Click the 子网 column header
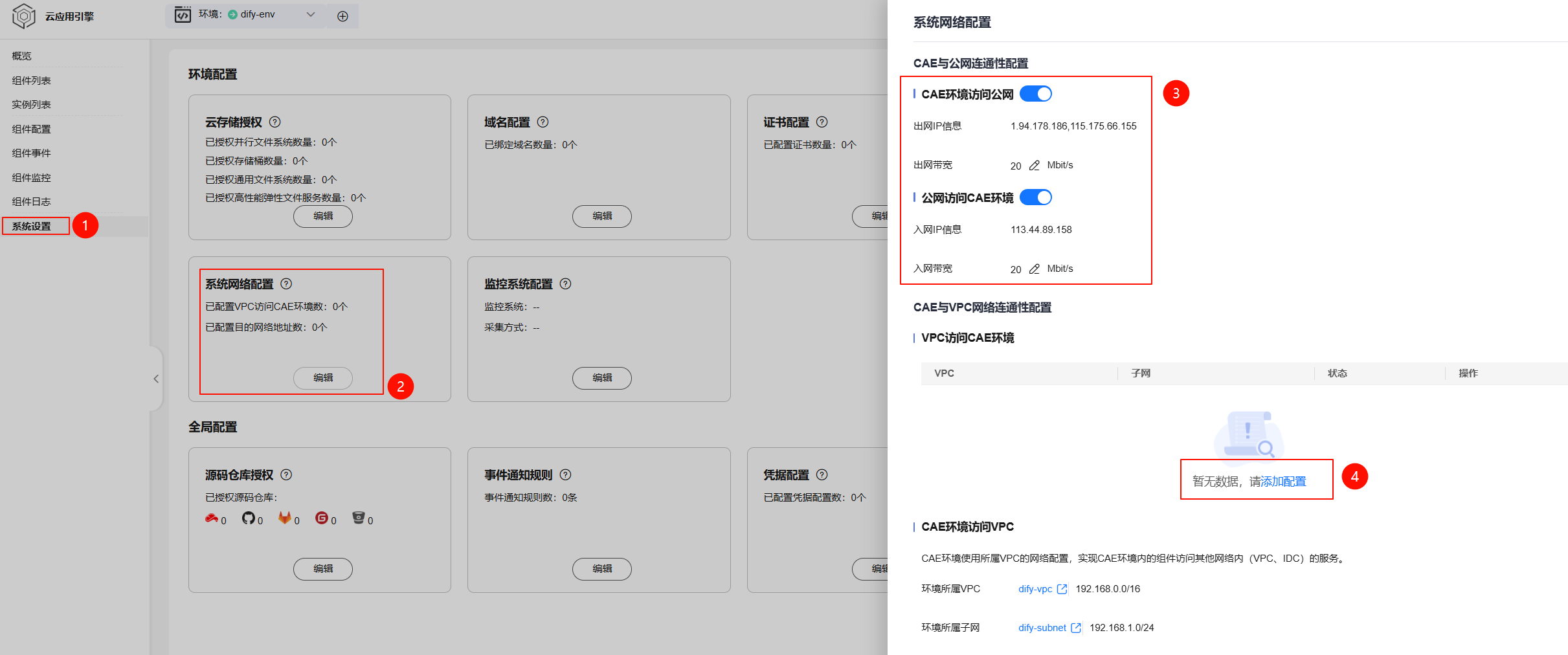 pos(1141,373)
